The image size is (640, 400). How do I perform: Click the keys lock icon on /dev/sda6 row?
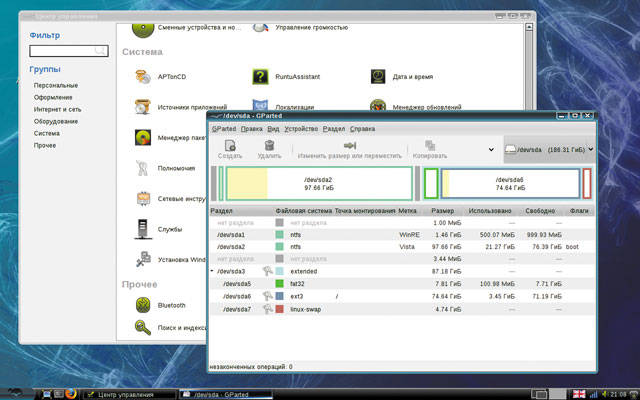[267, 296]
